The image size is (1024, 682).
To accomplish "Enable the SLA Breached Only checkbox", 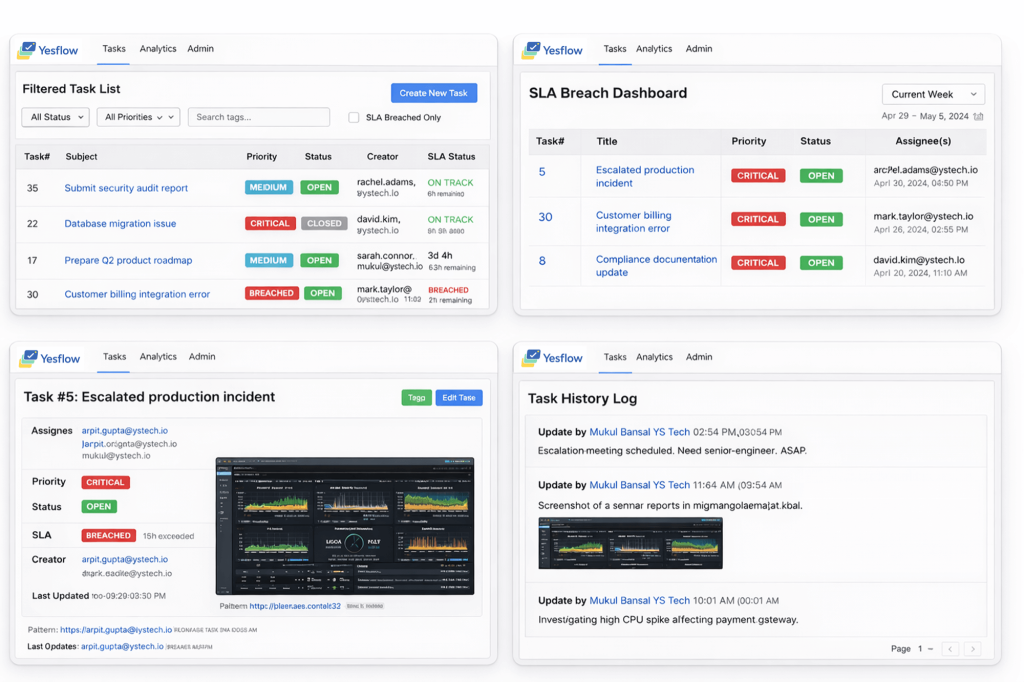I will pos(354,118).
